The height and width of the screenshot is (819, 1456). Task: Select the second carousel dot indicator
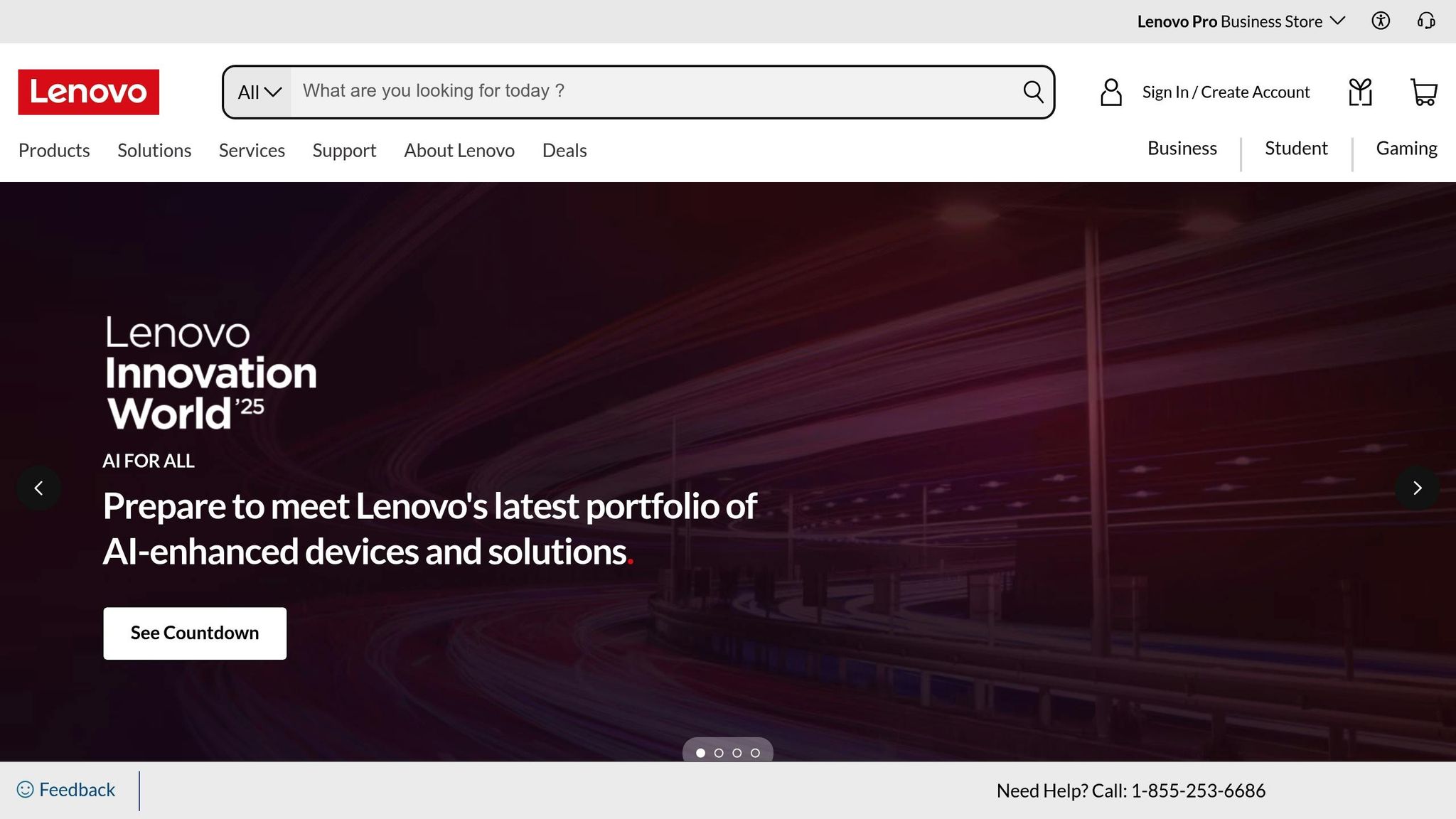click(x=719, y=753)
